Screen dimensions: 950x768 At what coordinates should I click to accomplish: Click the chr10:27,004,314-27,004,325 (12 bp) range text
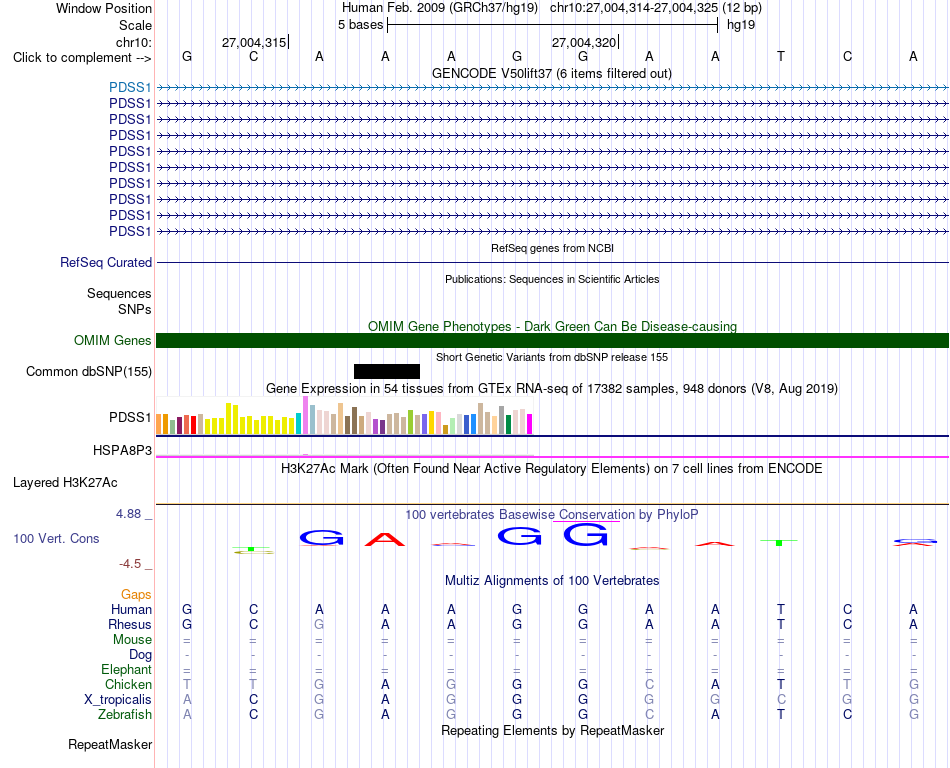tap(656, 8)
